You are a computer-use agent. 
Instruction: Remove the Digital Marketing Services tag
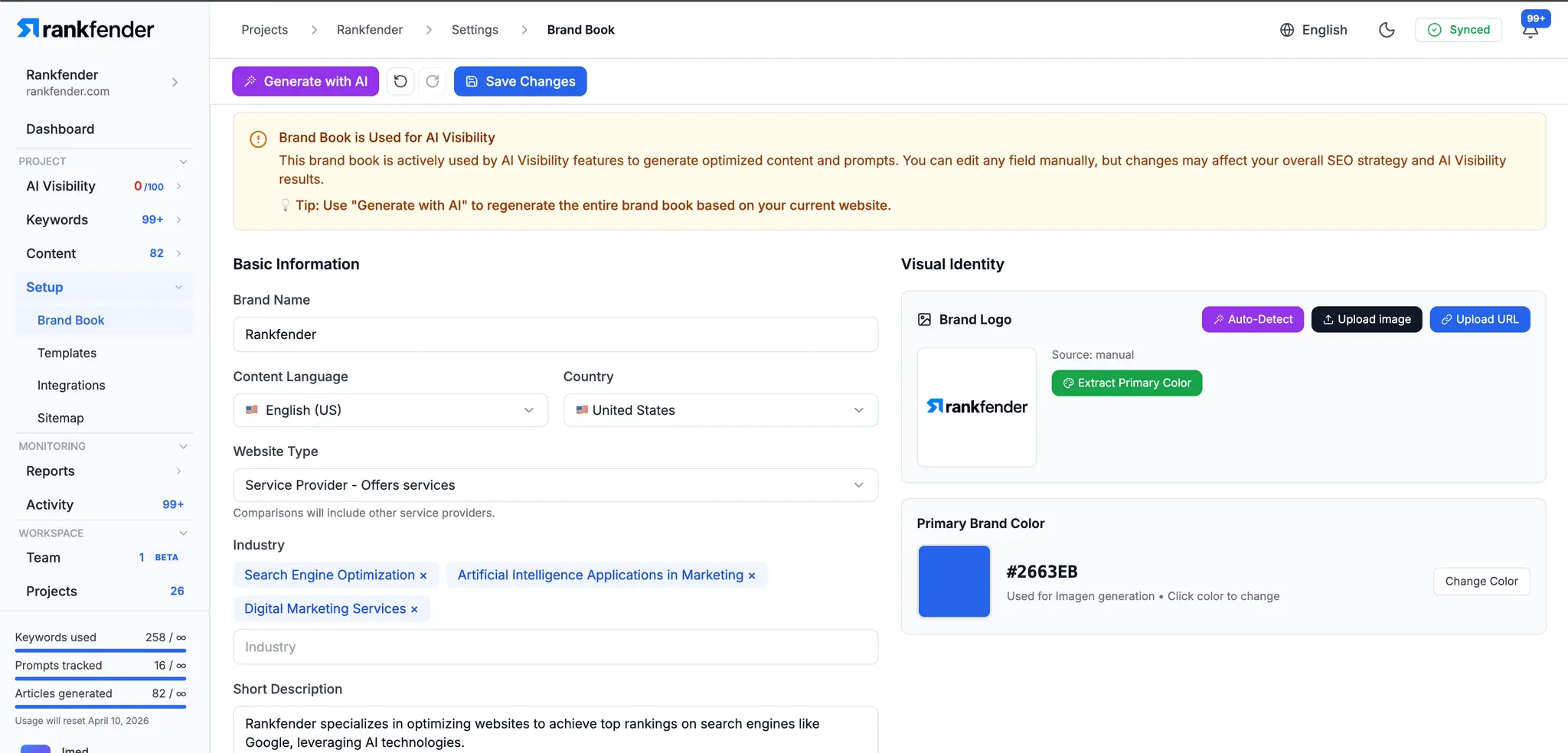tap(414, 609)
